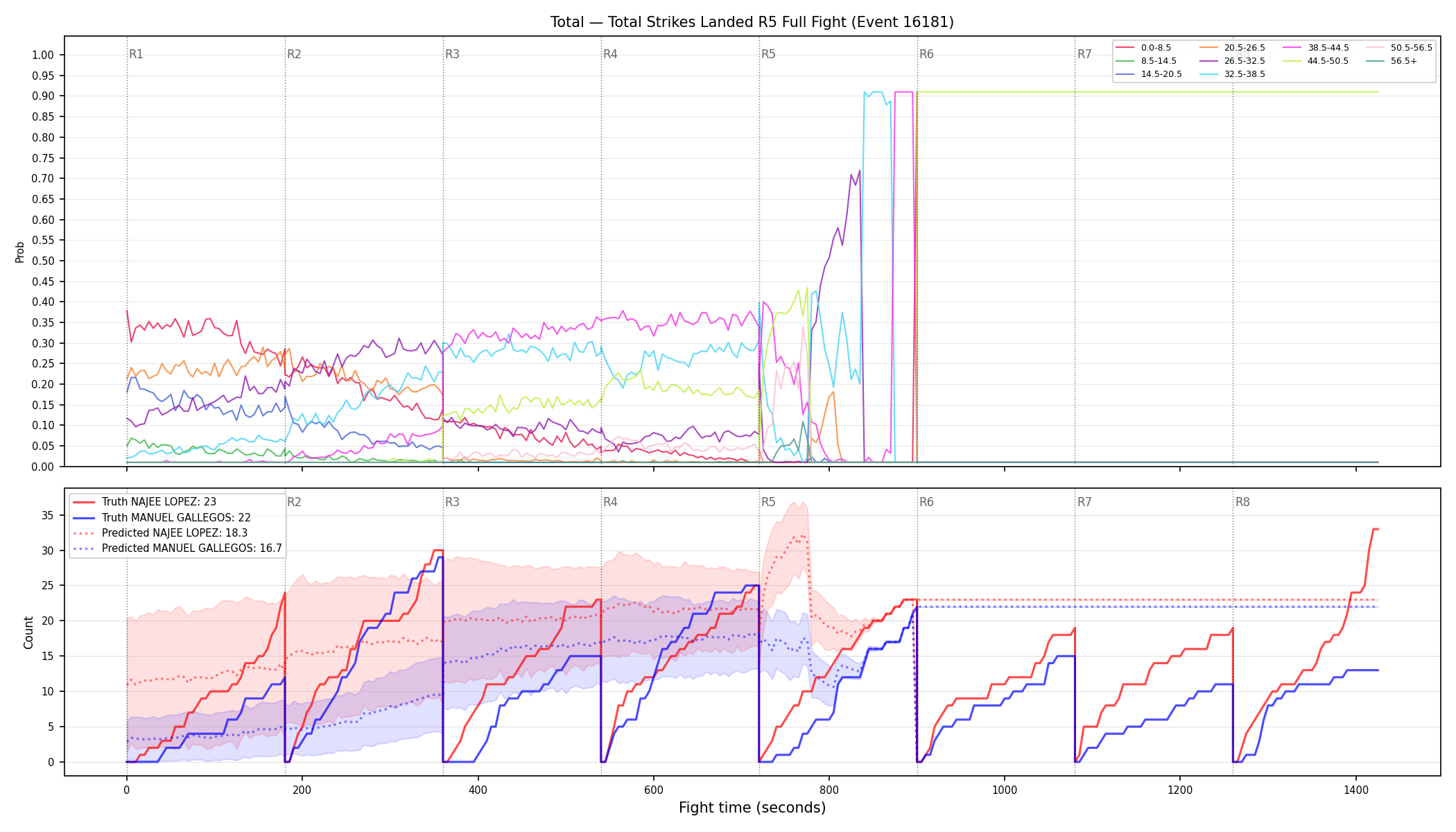
Task: Click the 0.35 tick on Prob axis
Action: click(x=43, y=323)
